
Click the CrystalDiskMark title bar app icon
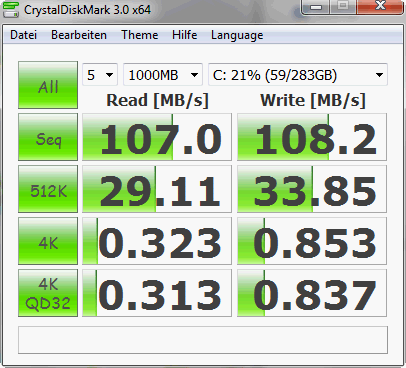click(11, 9)
